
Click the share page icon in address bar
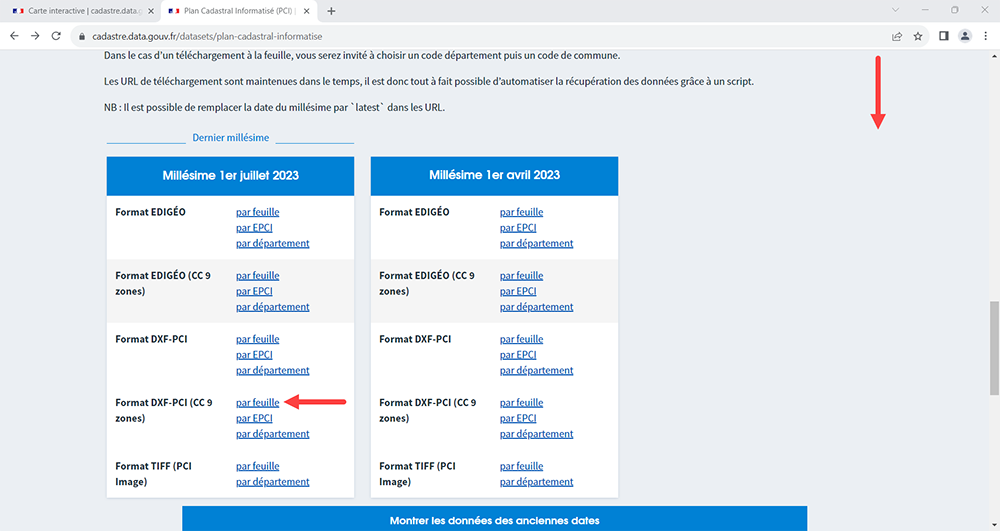(897, 35)
